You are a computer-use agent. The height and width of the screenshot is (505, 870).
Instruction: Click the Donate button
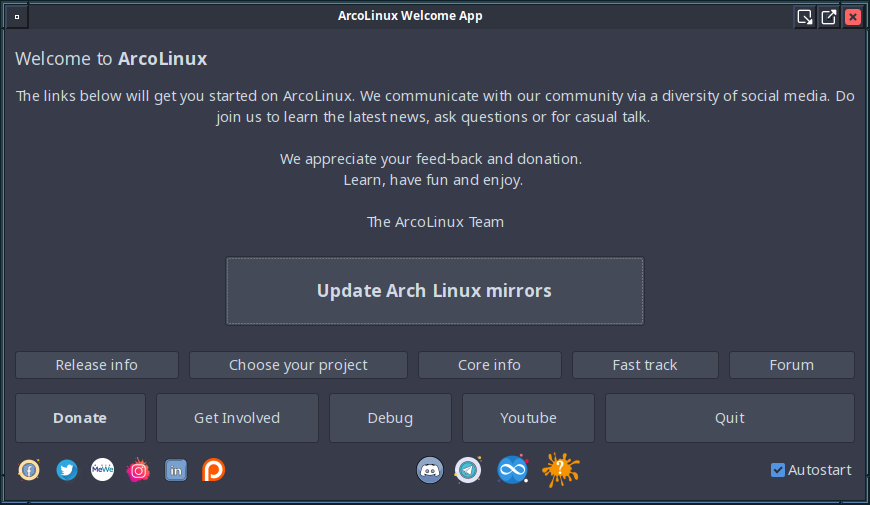(x=80, y=418)
